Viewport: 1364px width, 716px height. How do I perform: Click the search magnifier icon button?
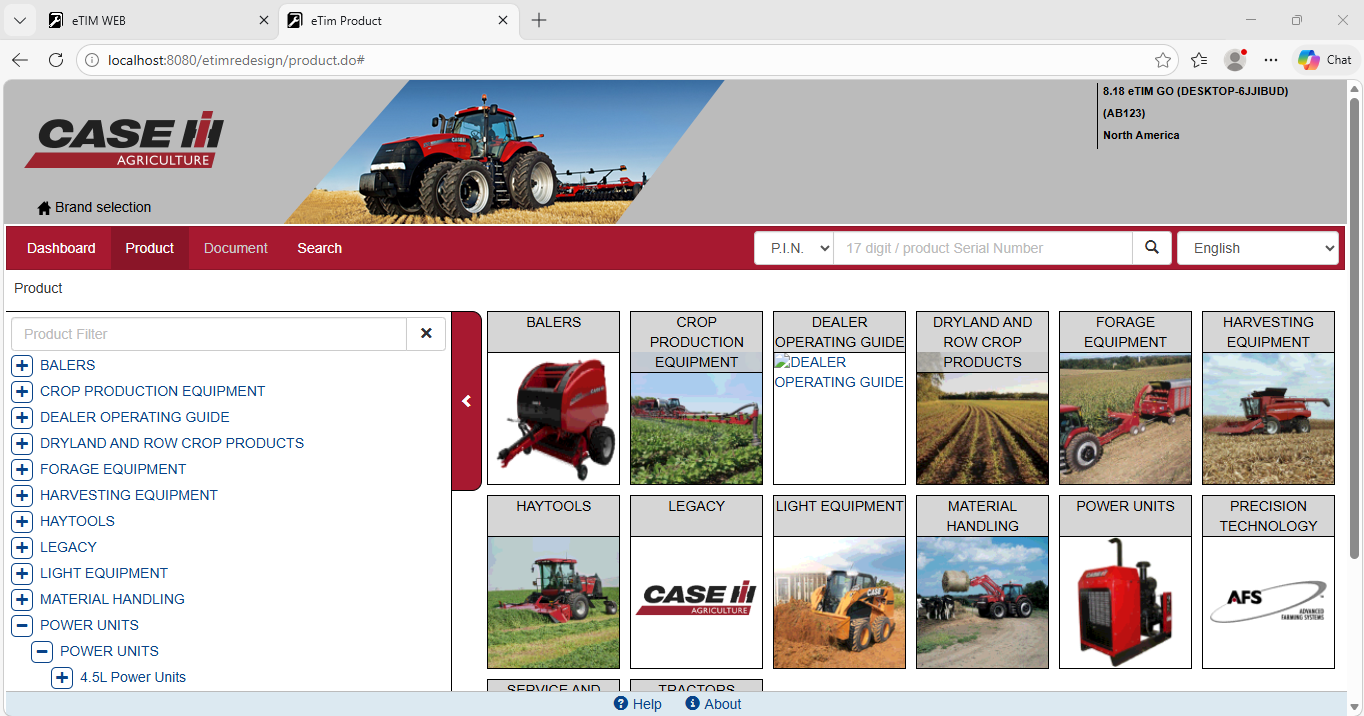point(1152,248)
